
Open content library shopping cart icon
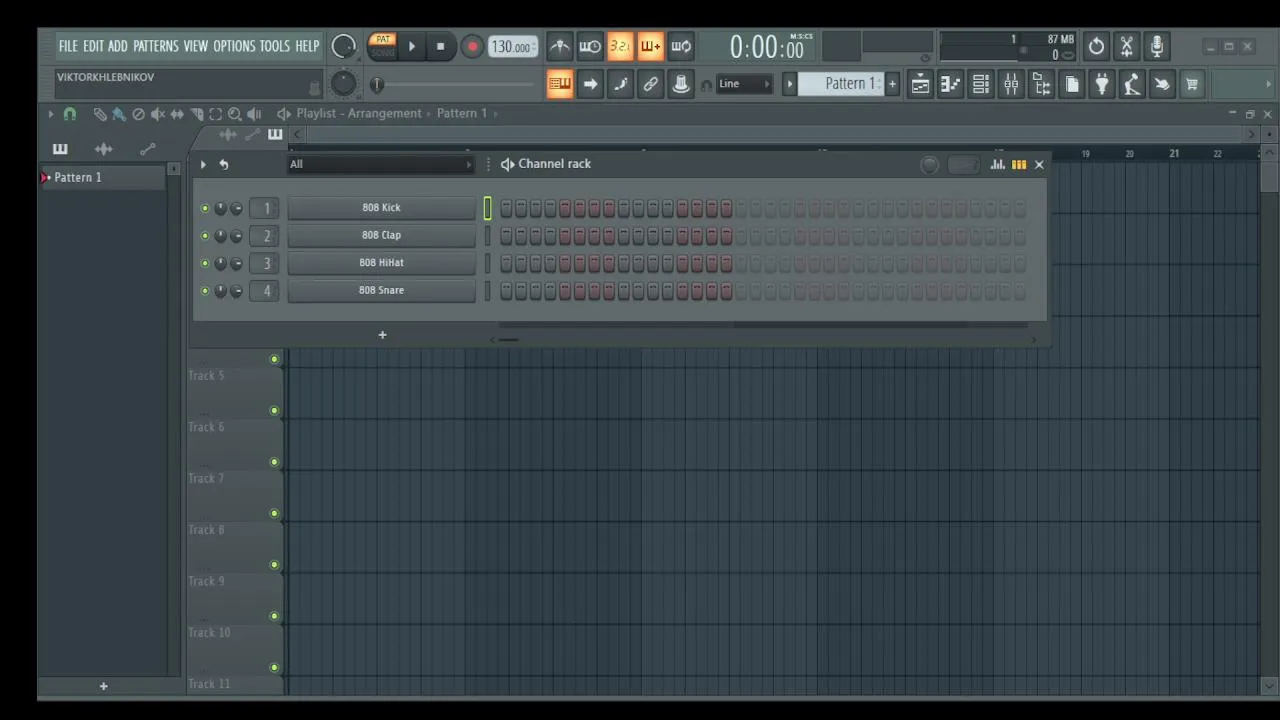[x=1192, y=84]
